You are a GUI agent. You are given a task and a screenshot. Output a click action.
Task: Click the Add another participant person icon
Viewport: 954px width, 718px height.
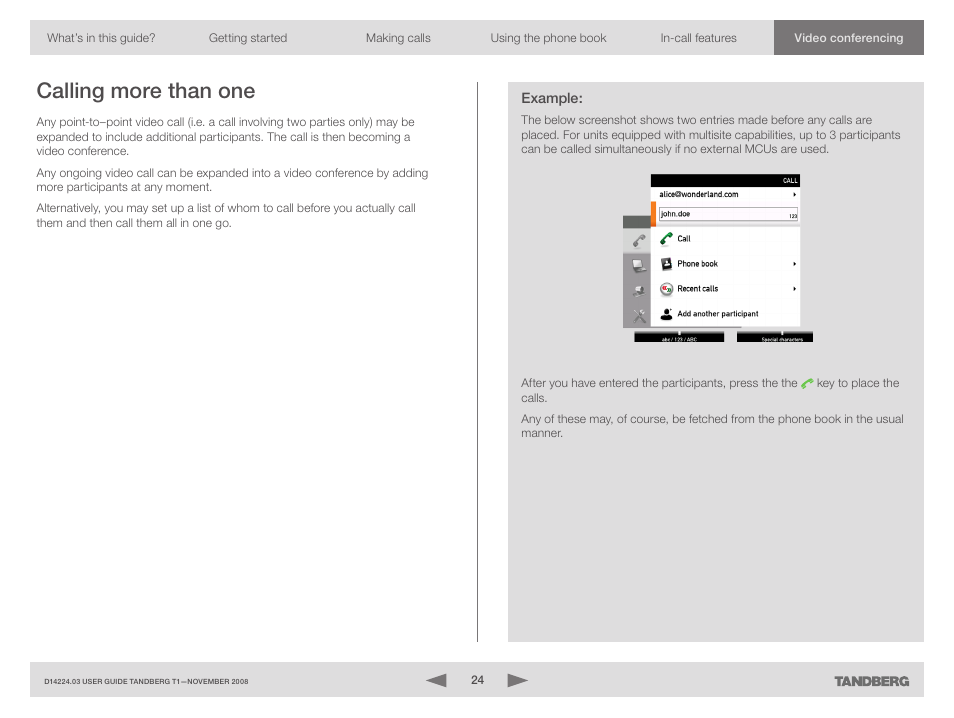pyautogui.click(x=666, y=314)
